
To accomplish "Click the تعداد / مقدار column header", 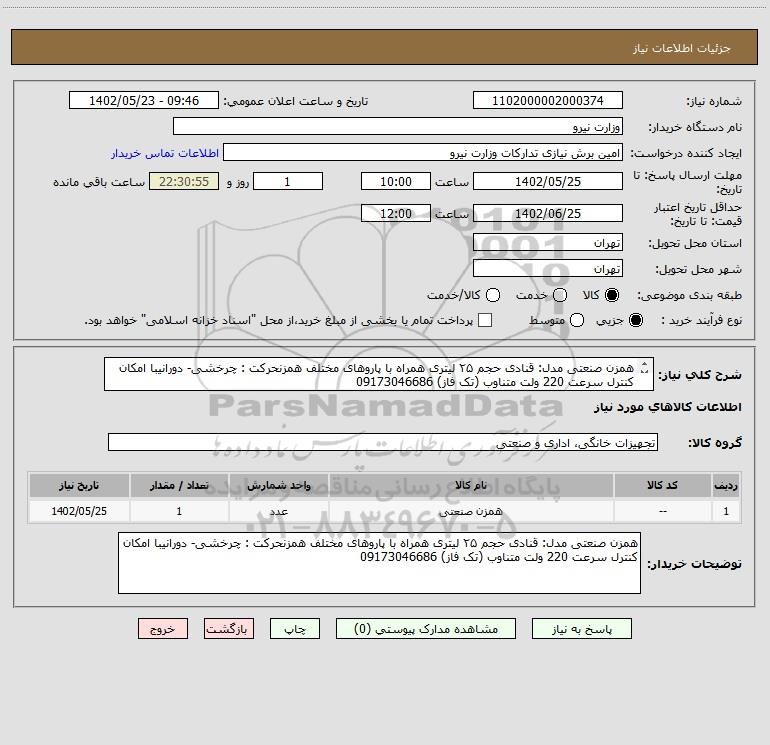I will [179, 485].
